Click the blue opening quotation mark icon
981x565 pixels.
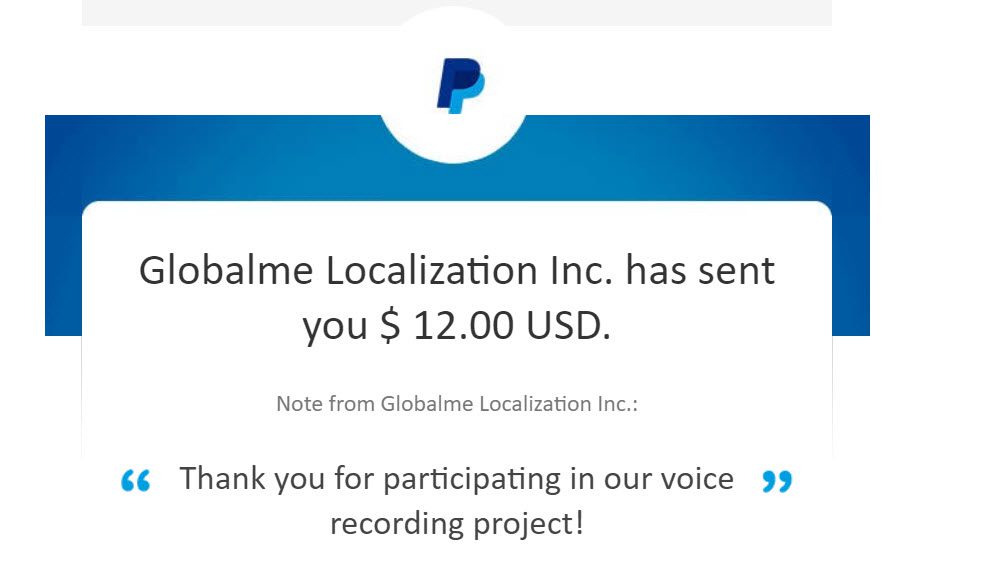click(x=136, y=481)
